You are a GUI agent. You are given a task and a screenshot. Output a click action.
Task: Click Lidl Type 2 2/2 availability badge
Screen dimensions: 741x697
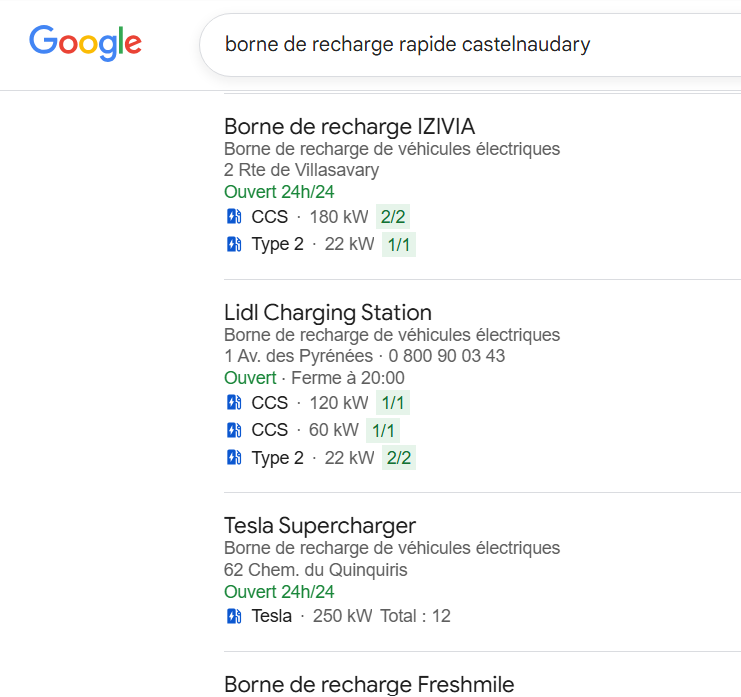pos(399,458)
